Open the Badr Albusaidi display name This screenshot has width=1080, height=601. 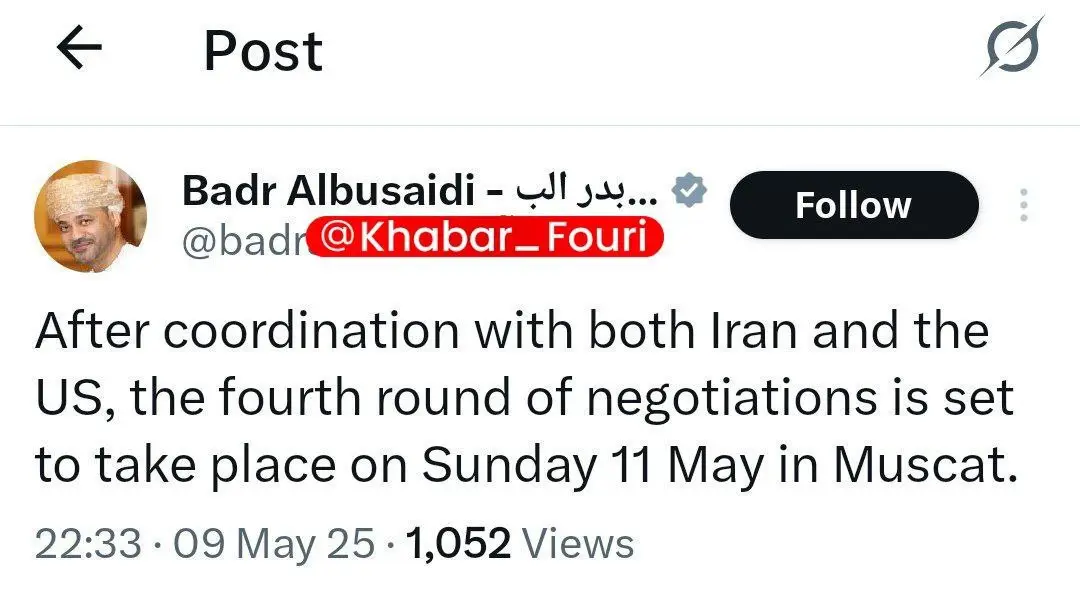(328, 191)
